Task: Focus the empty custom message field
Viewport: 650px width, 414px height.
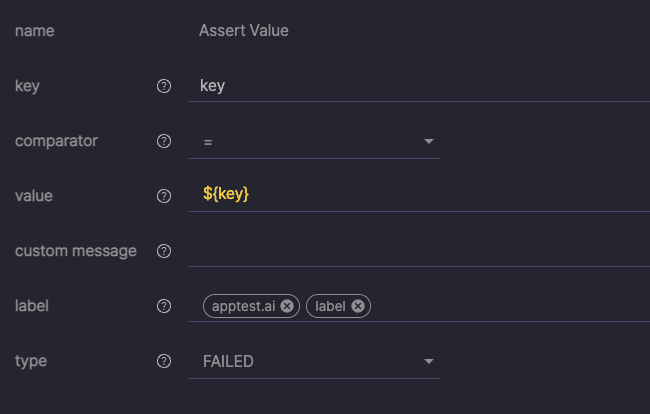Action: click(x=419, y=251)
